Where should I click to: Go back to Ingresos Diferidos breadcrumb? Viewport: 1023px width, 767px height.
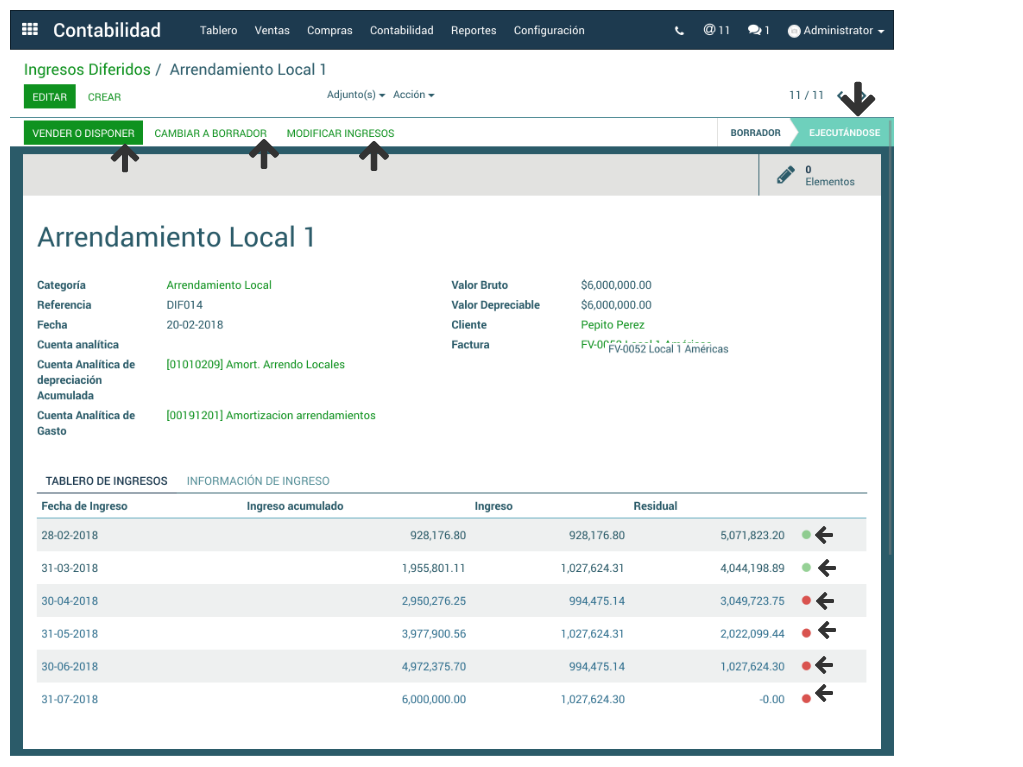coord(87,70)
